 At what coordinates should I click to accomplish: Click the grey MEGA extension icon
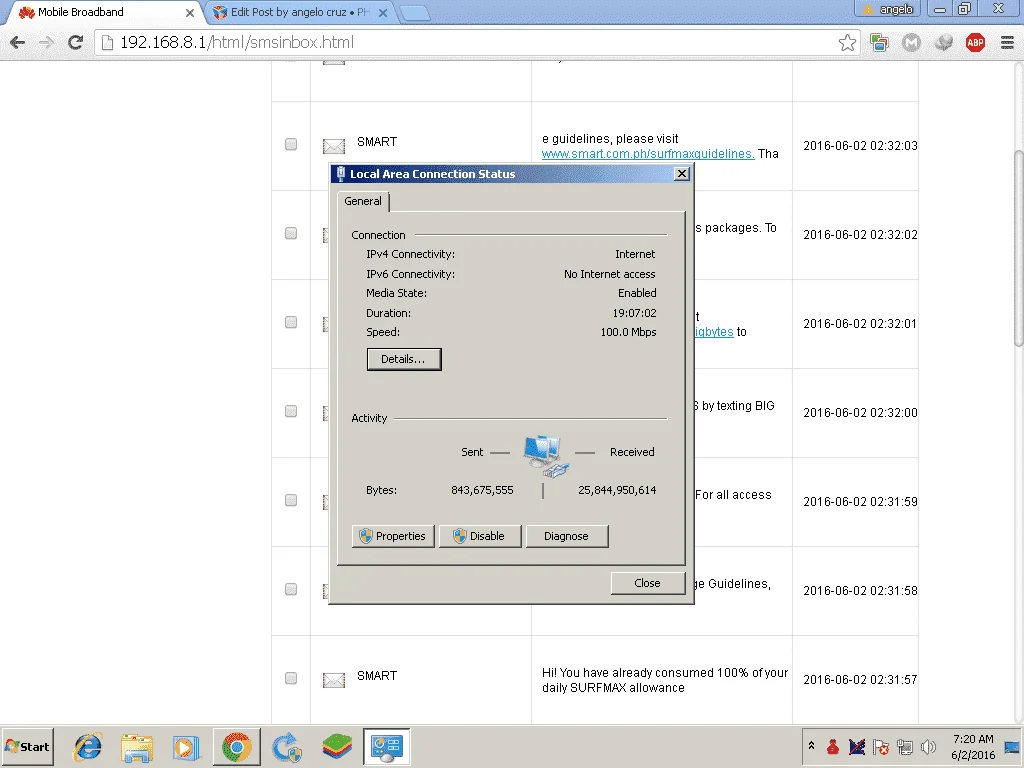911,42
